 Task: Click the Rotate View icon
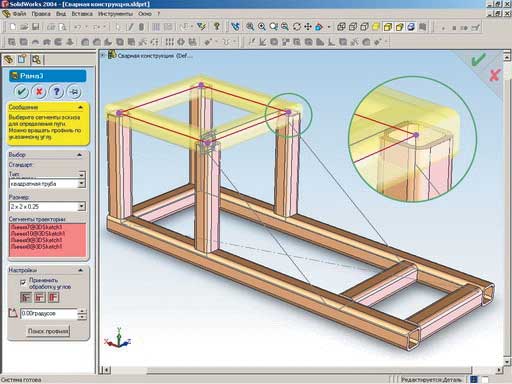[296, 26]
